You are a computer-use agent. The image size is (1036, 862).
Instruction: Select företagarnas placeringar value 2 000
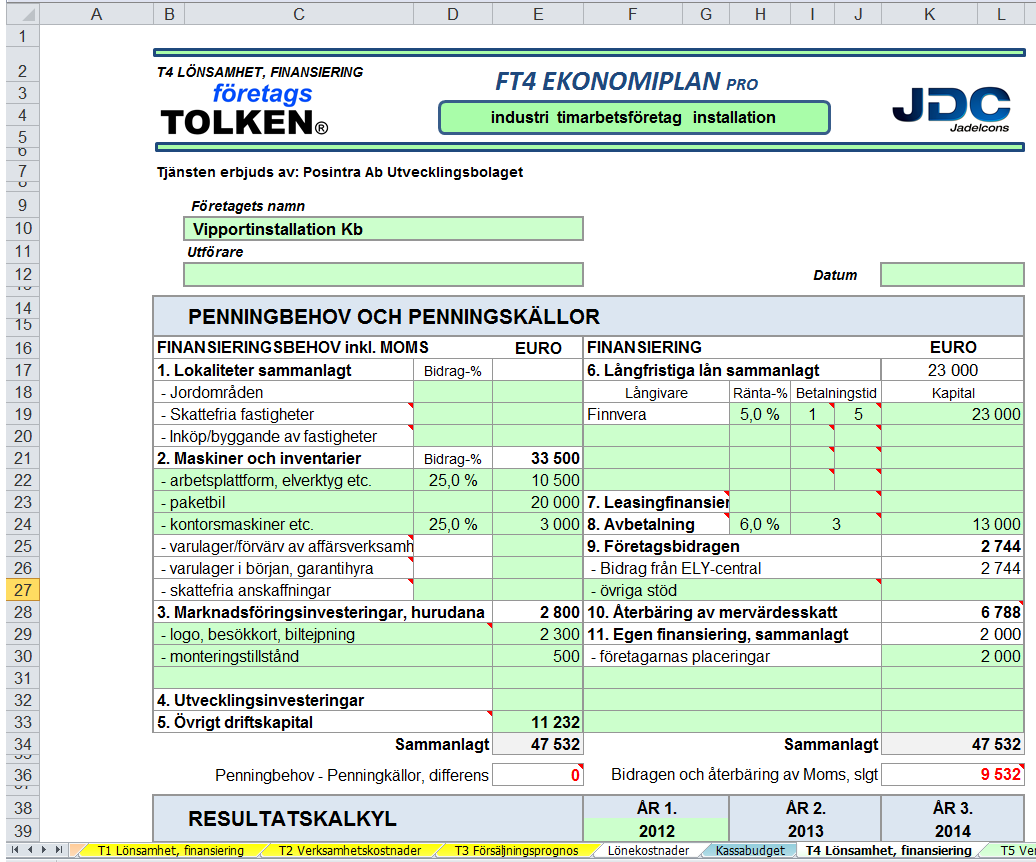[x=952, y=656]
